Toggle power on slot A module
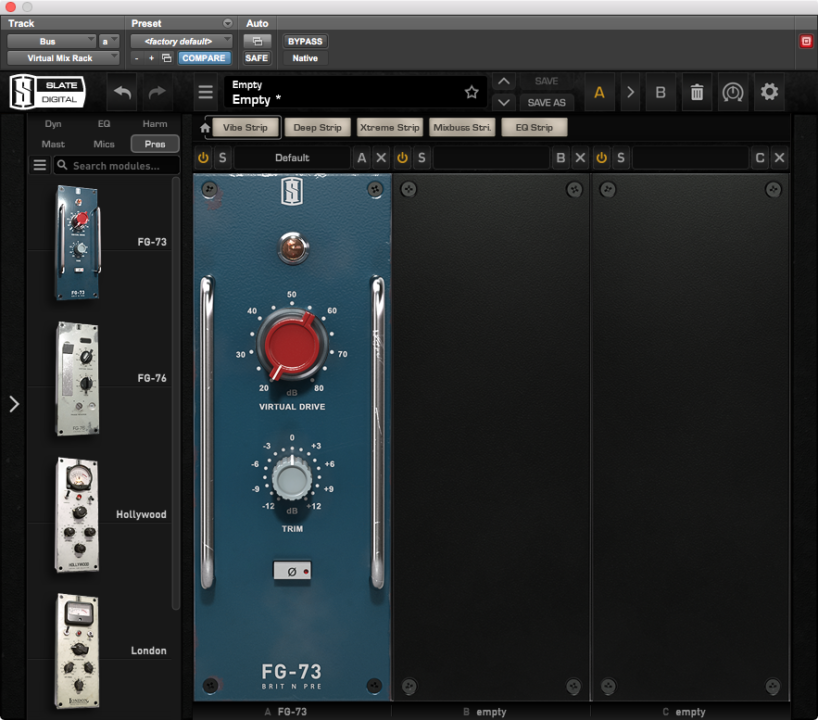 203,158
